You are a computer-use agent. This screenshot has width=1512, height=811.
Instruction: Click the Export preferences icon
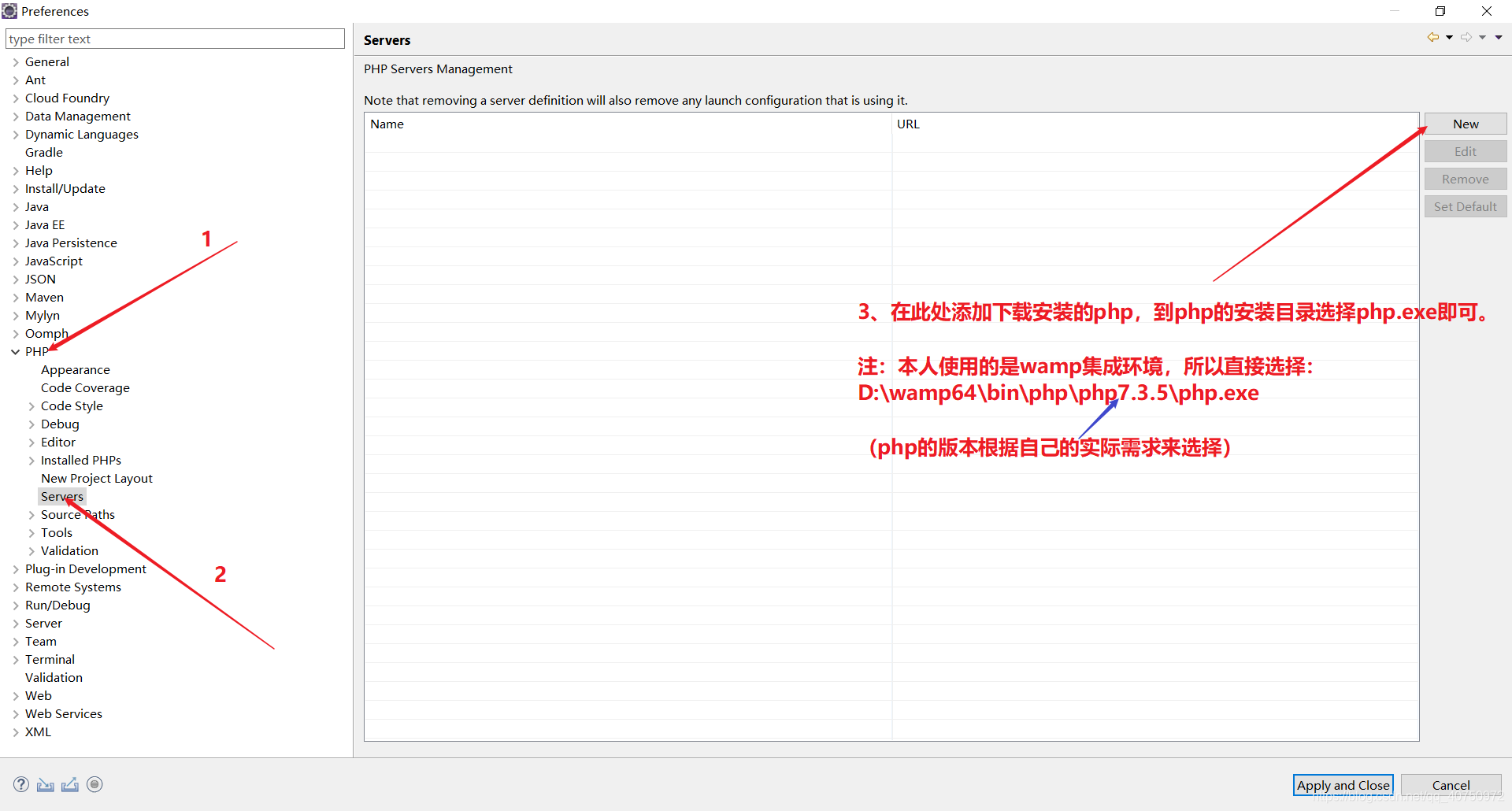70,784
